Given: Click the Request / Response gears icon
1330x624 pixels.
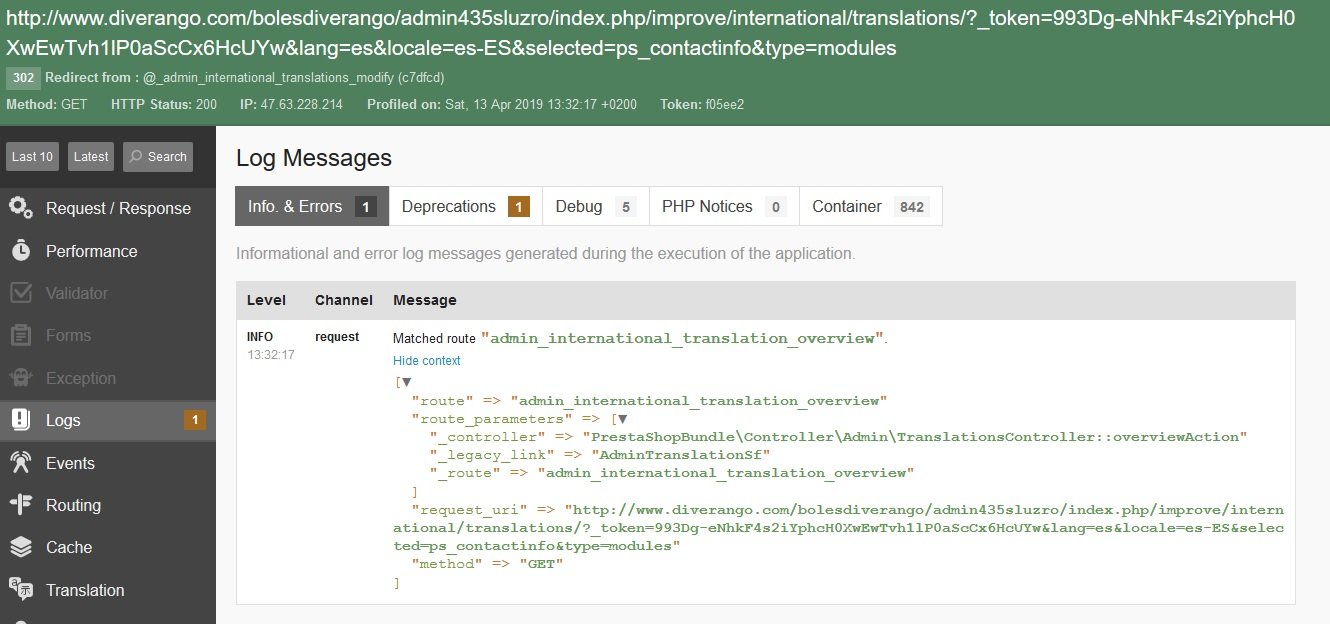Looking at the screenshot, I should pos(21,208).
